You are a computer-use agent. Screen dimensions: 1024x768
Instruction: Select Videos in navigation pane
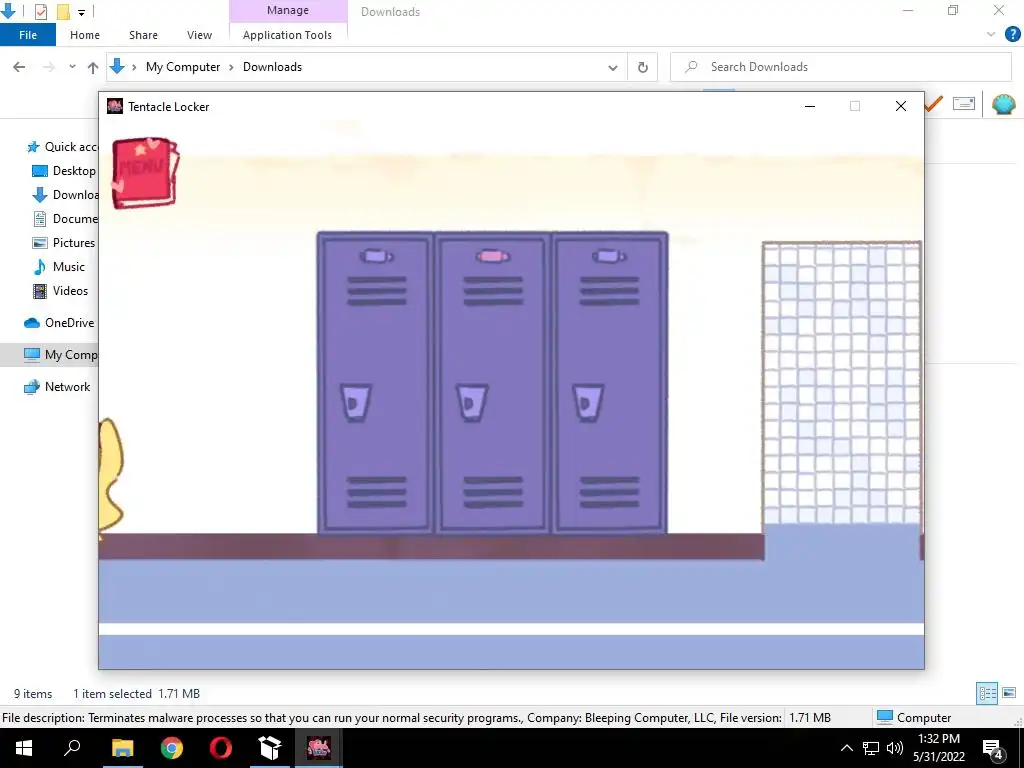coord(60,291)
